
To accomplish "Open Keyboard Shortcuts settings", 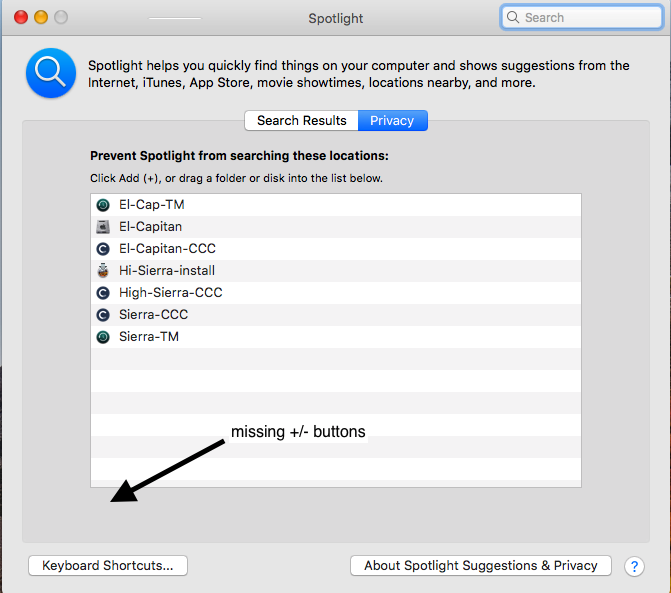I will pyautogui.click(x=108, y=566).
